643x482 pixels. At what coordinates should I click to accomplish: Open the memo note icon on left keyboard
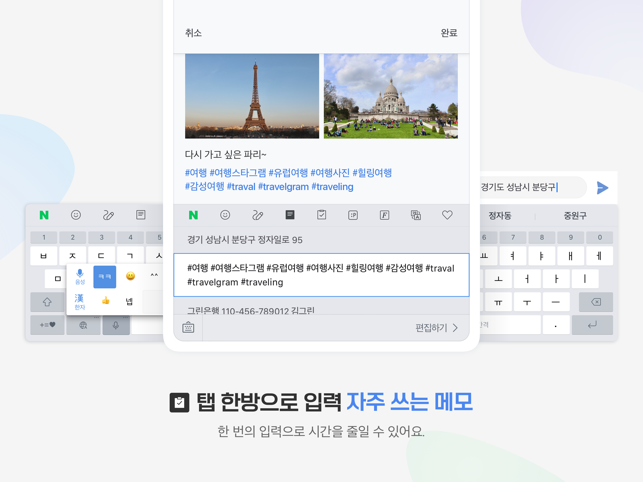click(x=141, y=215)
